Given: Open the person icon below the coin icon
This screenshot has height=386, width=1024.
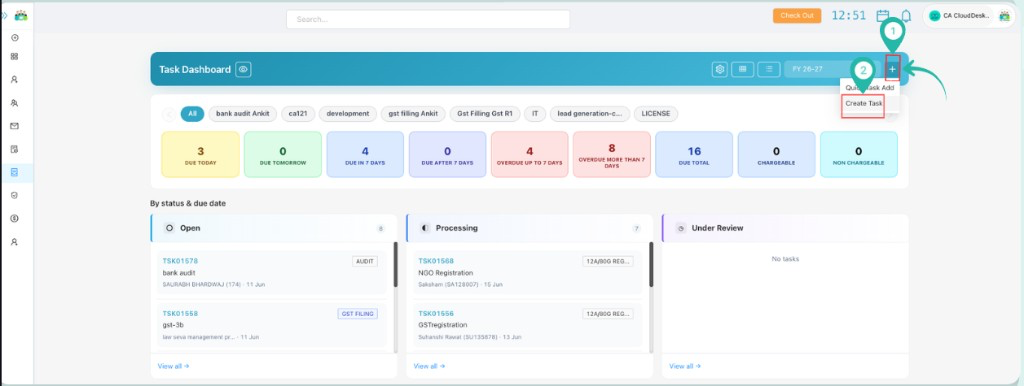Looking at the screenshot, I should click(x=14, y=242).
